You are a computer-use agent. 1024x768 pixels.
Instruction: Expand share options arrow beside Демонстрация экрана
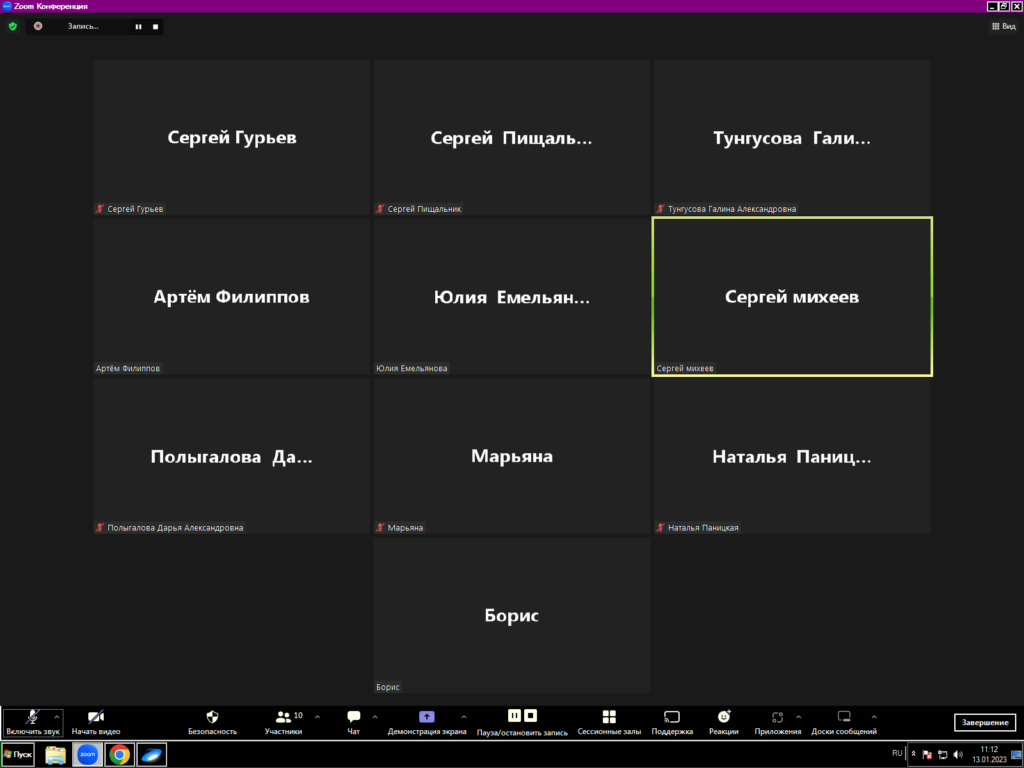pyautogui.click(x=463, y=716)
